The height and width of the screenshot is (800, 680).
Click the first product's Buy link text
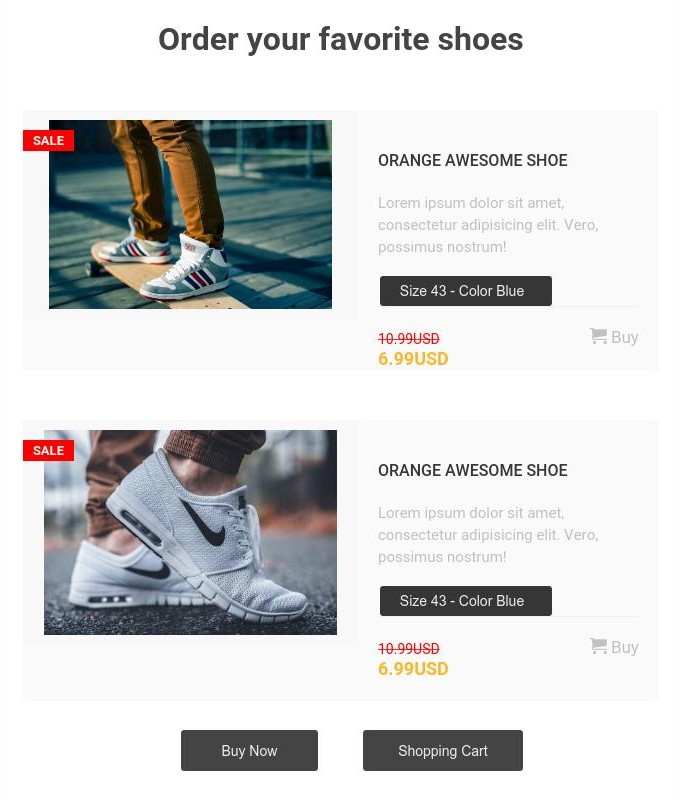click(x=625, y=337)
